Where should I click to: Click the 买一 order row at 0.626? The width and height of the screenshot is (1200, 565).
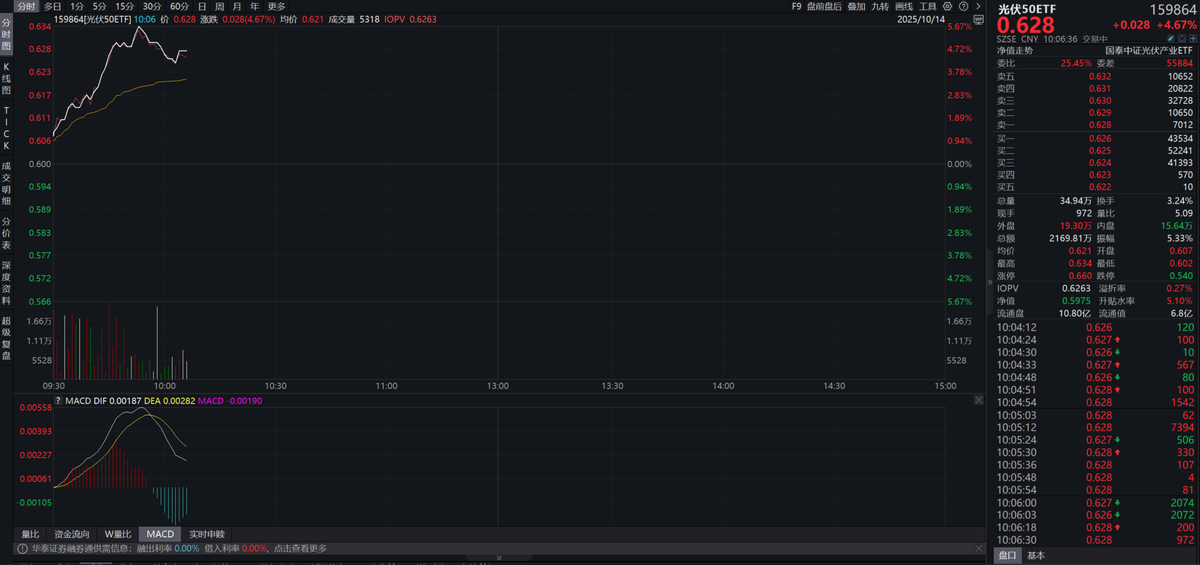pos(1095,137)
